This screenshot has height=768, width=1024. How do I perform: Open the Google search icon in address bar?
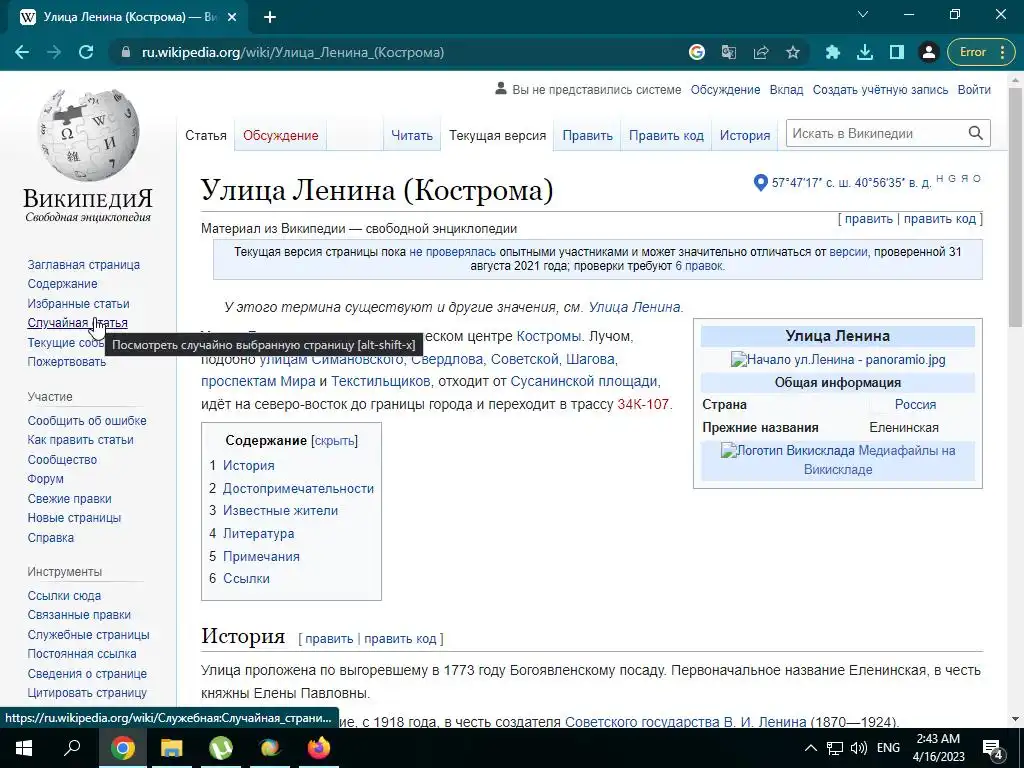697,52
